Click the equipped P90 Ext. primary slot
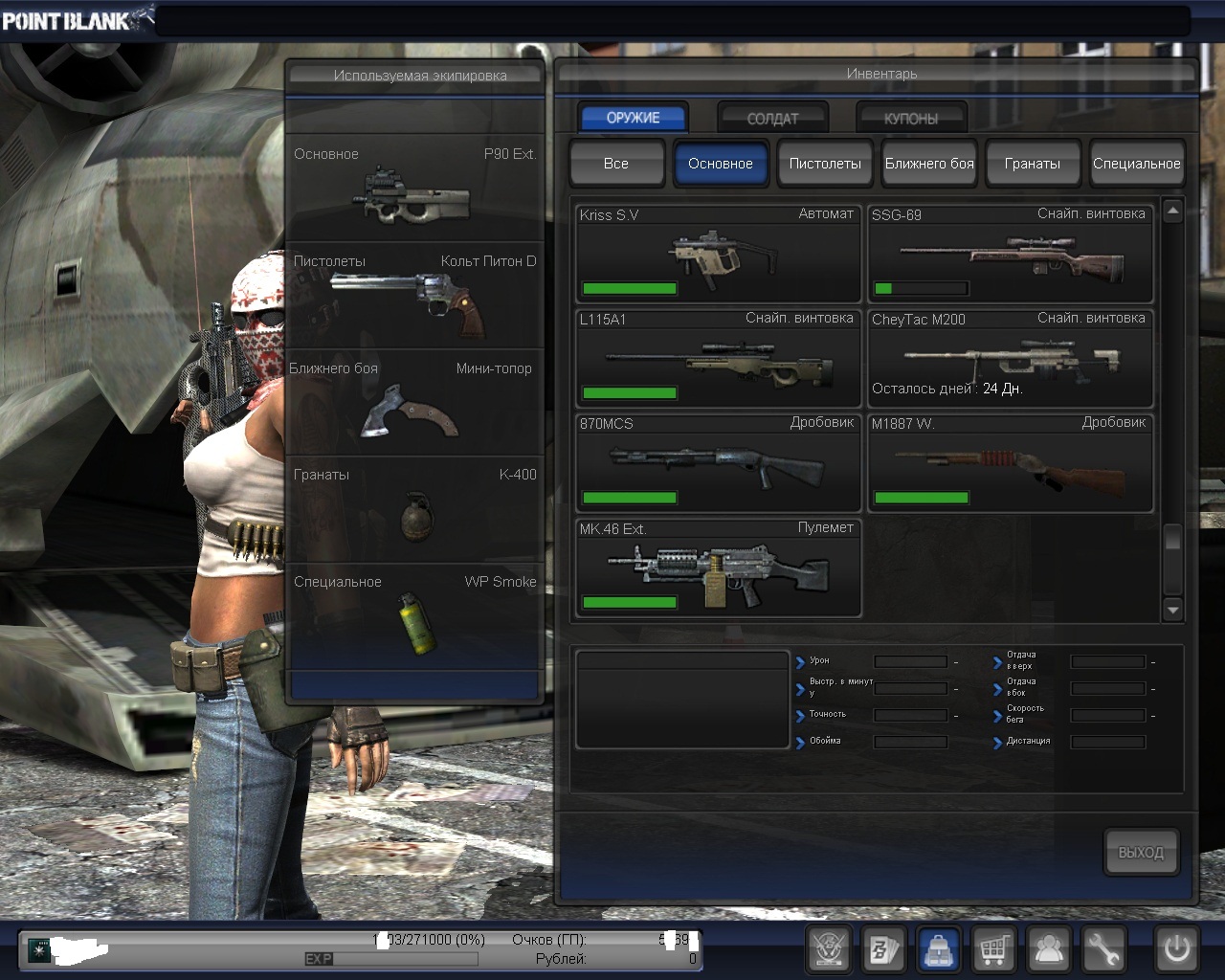The image size is (1225, 980). point(415,189)
